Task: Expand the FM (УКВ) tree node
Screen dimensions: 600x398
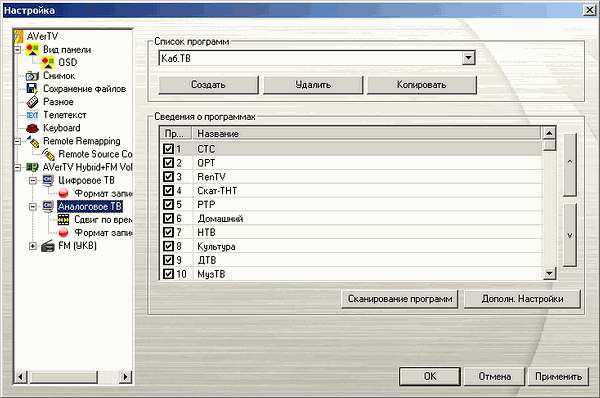Action: tap(33, 246)
